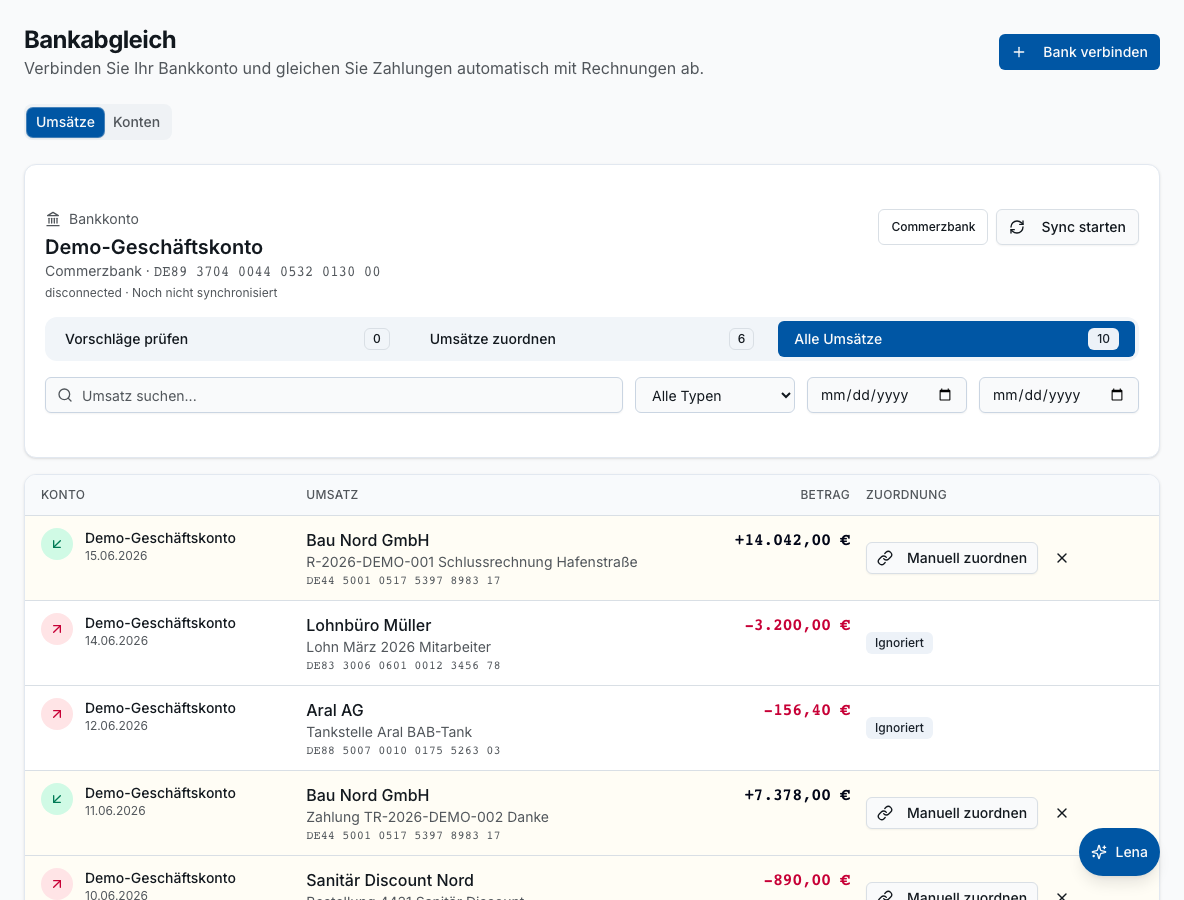Image resolution: width=1184 pixels, height=900 pixels.
Task: Click the status line disconnected · Noch nicht synchronisiert
Action: click(x=161, y=293)
